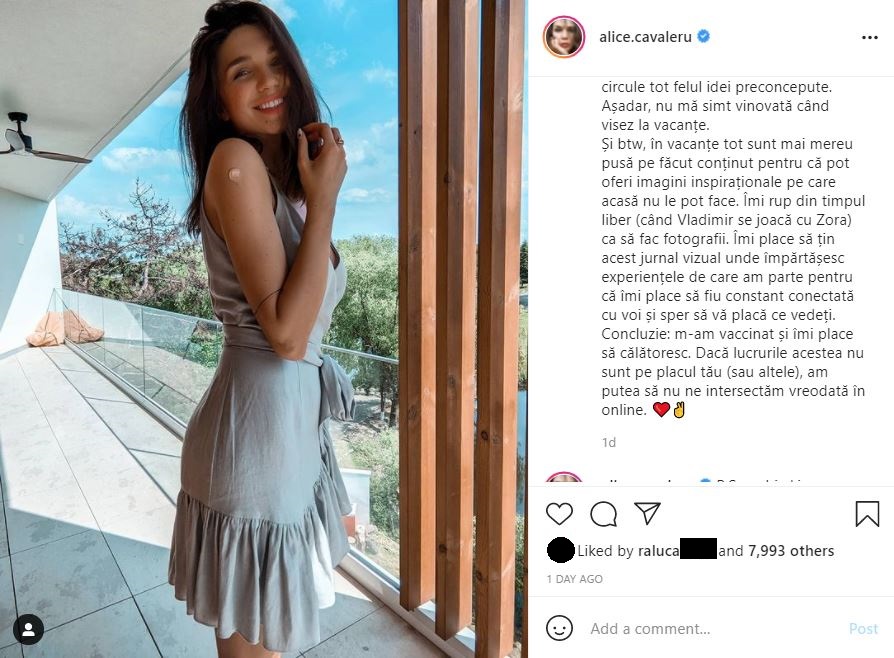Screen dimensions: 894x658
Task: Click the caption text beginning with Concluzie
Action: pos(733,372)
